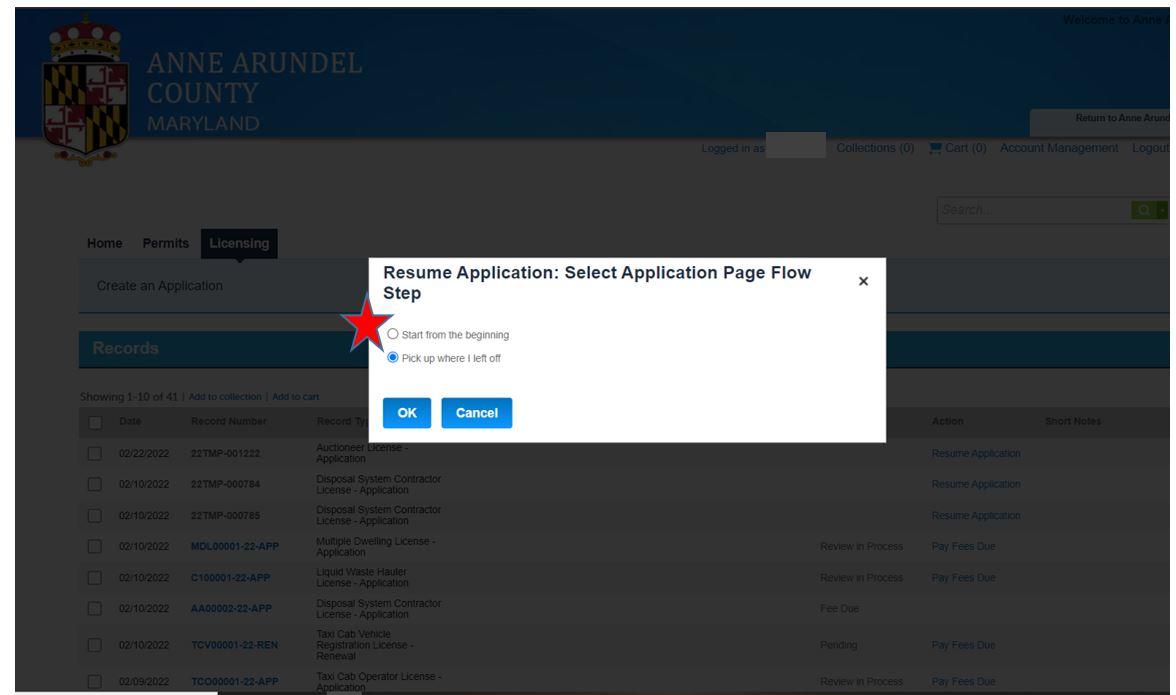Click the 'Add to collection' link
Image resolution: width=1176 pixels, height=695 pixels.
click(225, 397)
